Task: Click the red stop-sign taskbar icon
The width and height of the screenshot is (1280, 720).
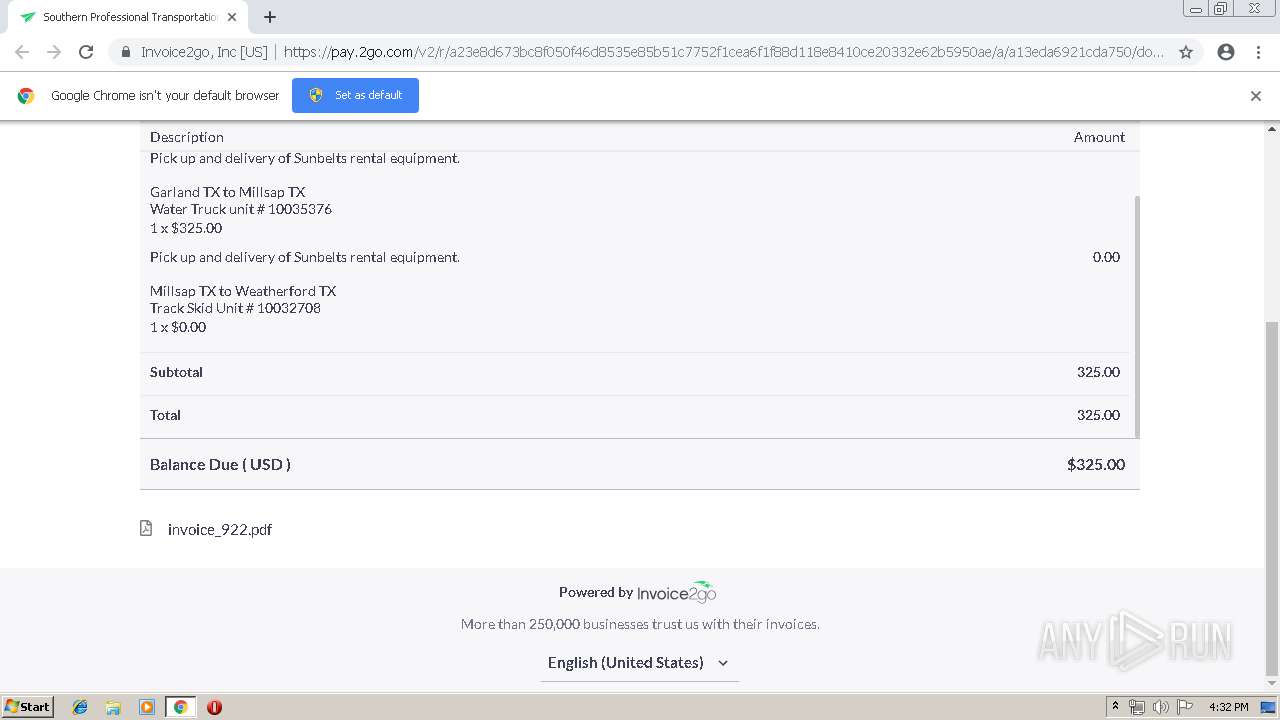Action: [x=214, y=707]
